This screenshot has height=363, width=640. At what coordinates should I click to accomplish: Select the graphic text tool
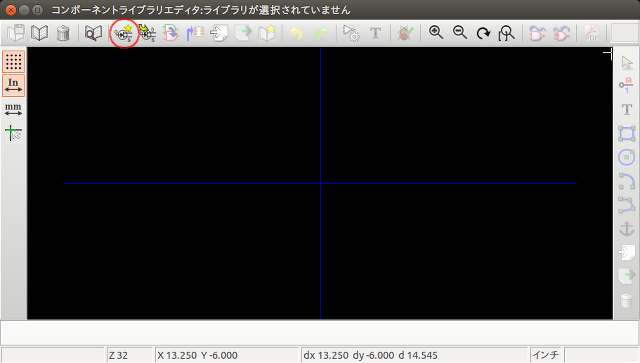click(627, 109)
